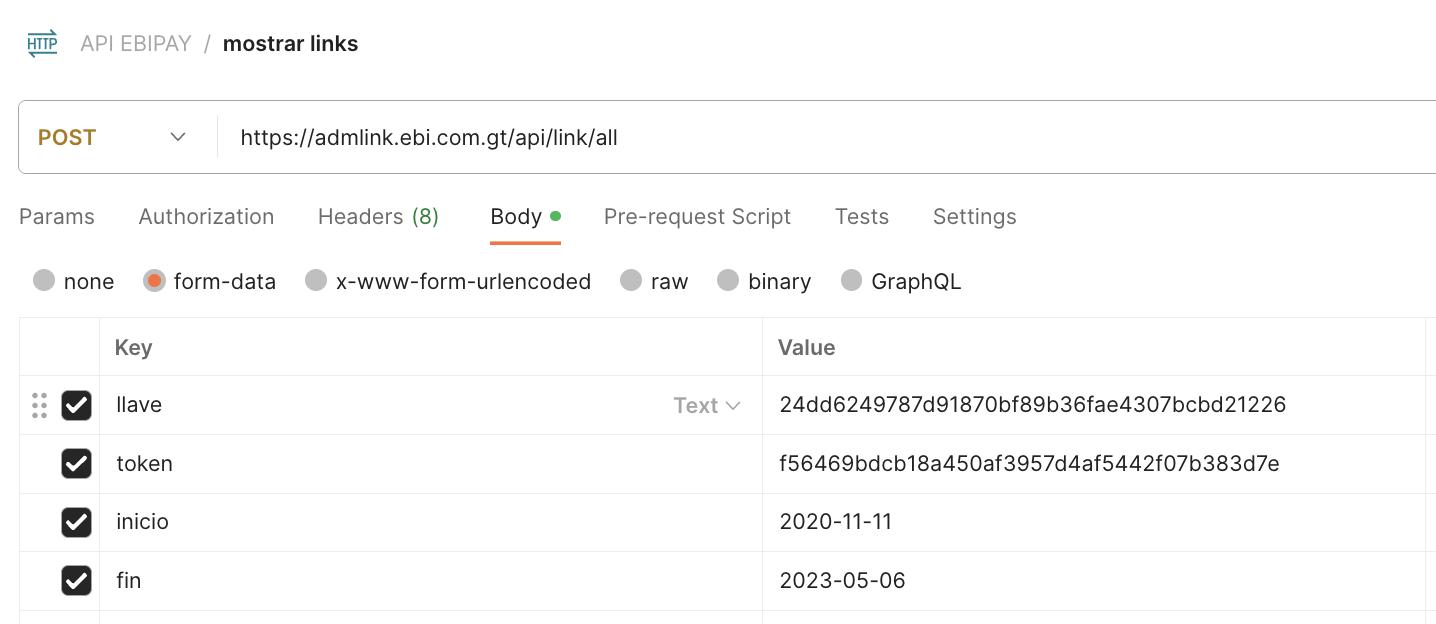Click the API EBIPAY breadcrumb link

[x=136, y=44]
